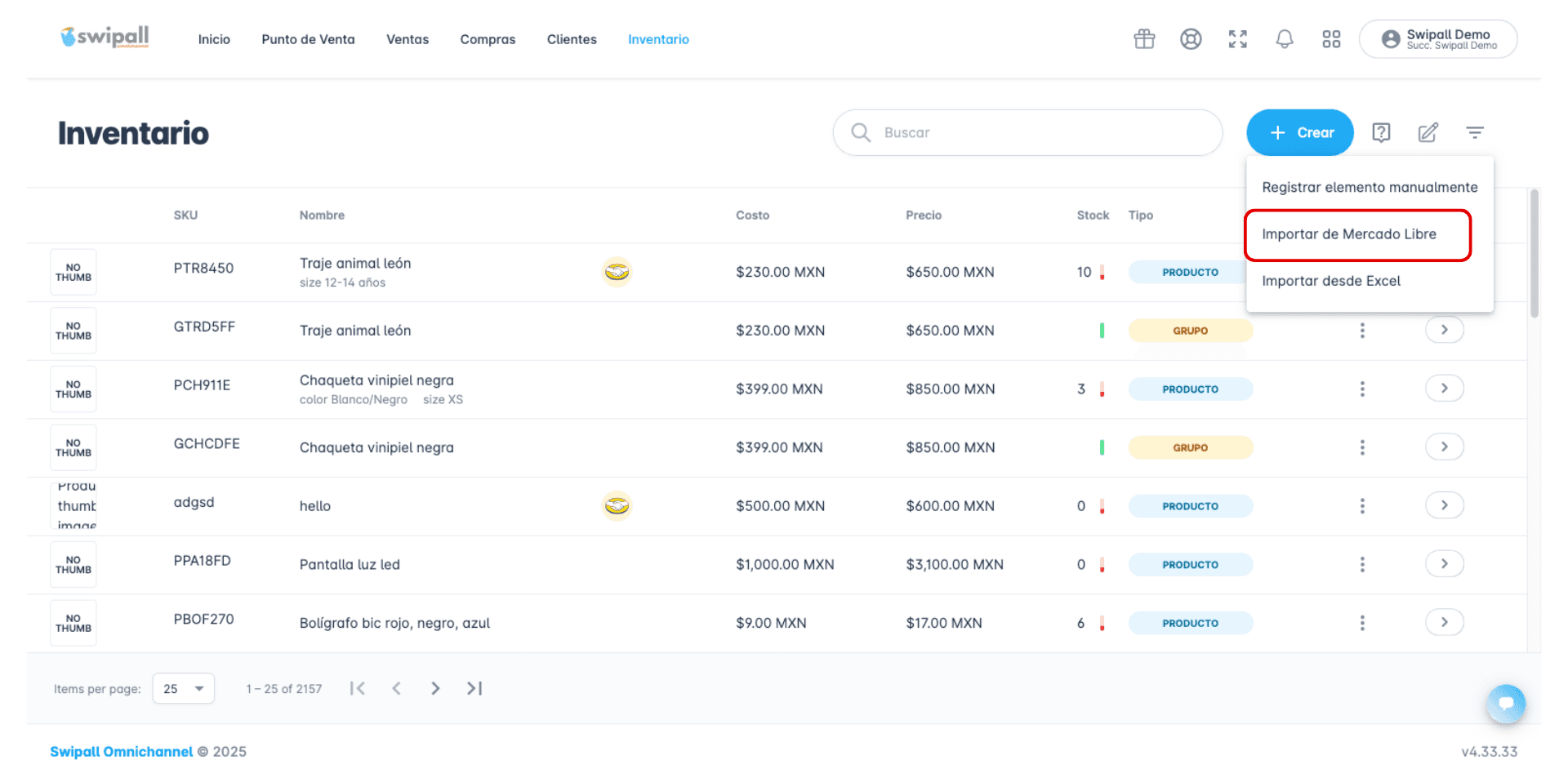
Task: Click the PRODUCTO tag on PBOF270 row
Action: 1190,623
